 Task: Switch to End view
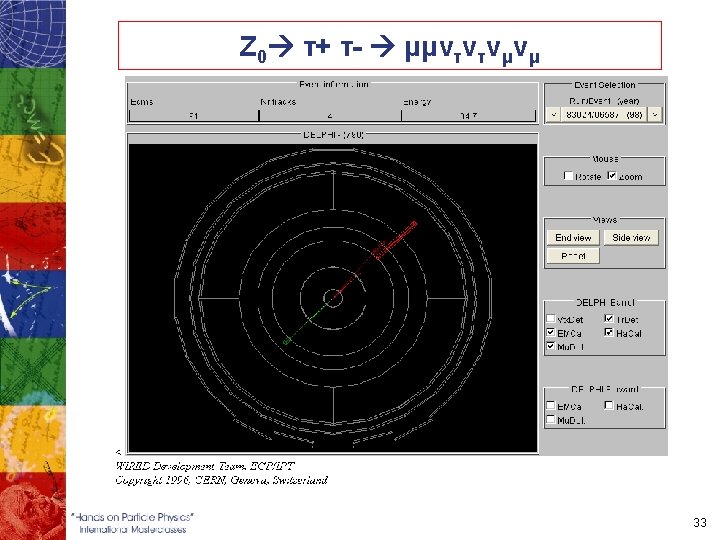click(x=573, y=237)
